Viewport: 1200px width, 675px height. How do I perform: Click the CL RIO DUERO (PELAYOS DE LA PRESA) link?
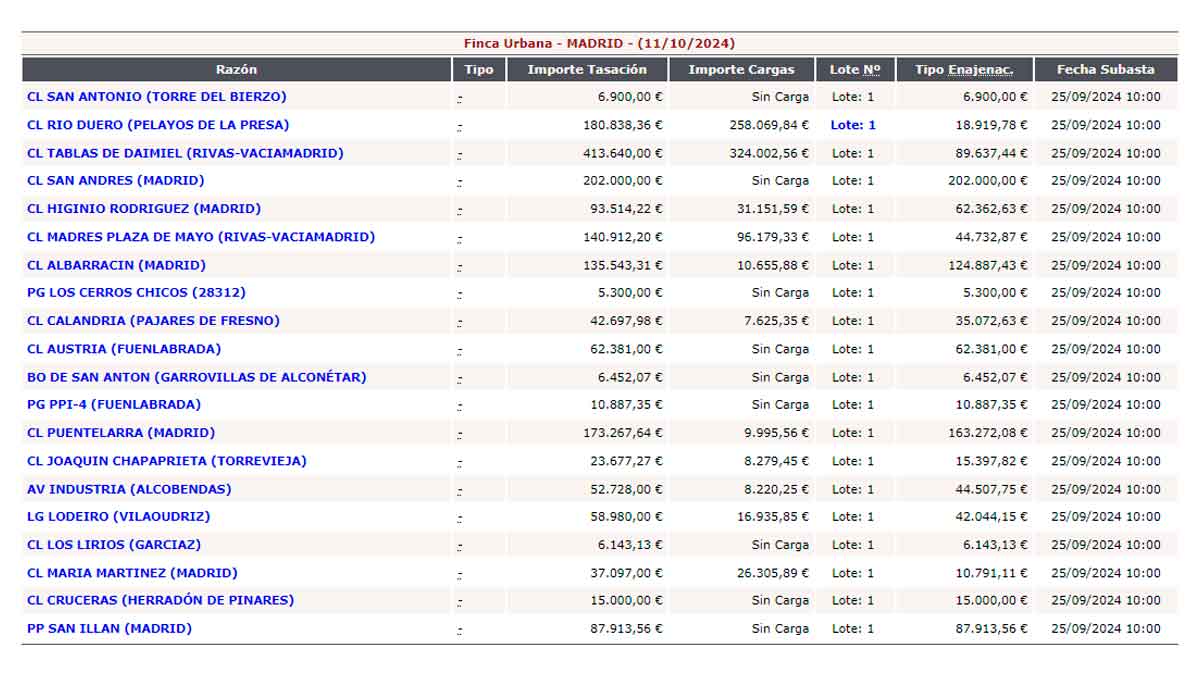click(158, 125)
